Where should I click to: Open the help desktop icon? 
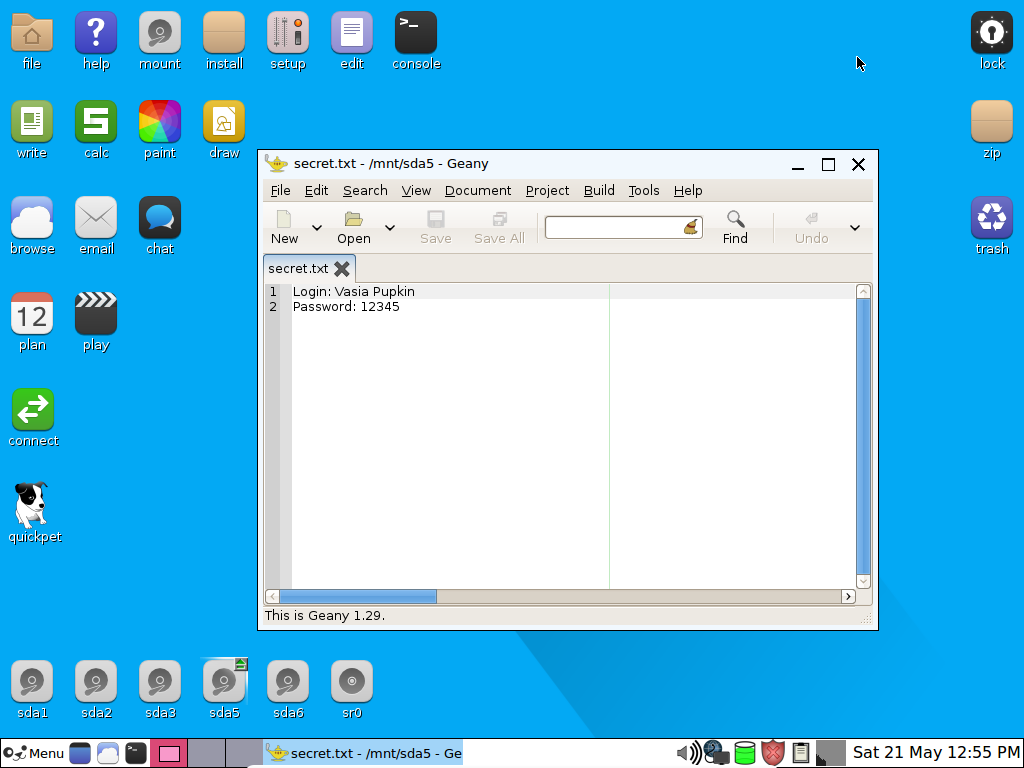click(x=96, y=33)
